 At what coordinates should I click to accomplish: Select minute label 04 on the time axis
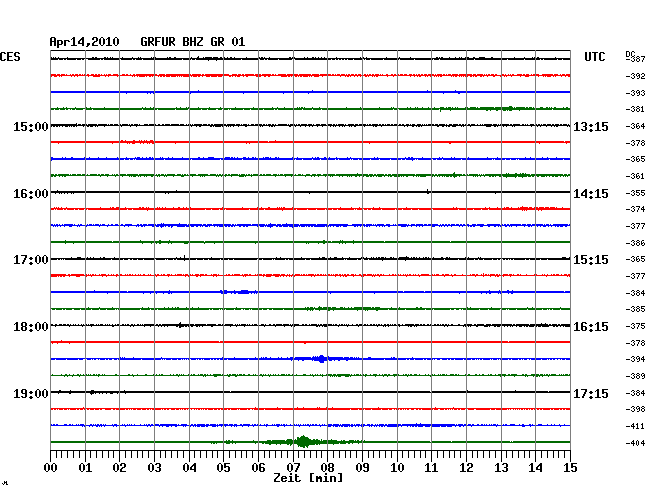[189, 468]
